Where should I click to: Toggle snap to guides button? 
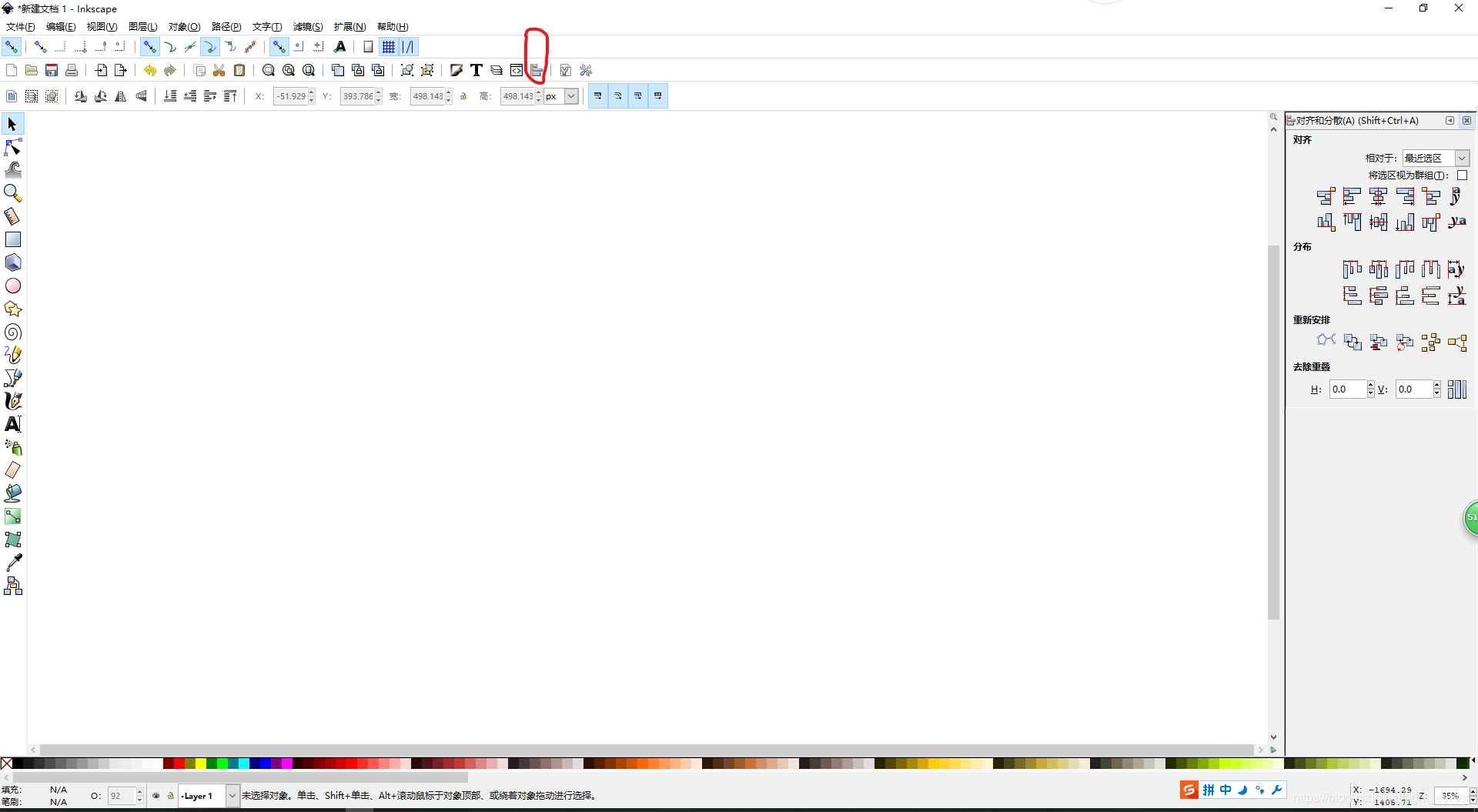pos(409,47)
